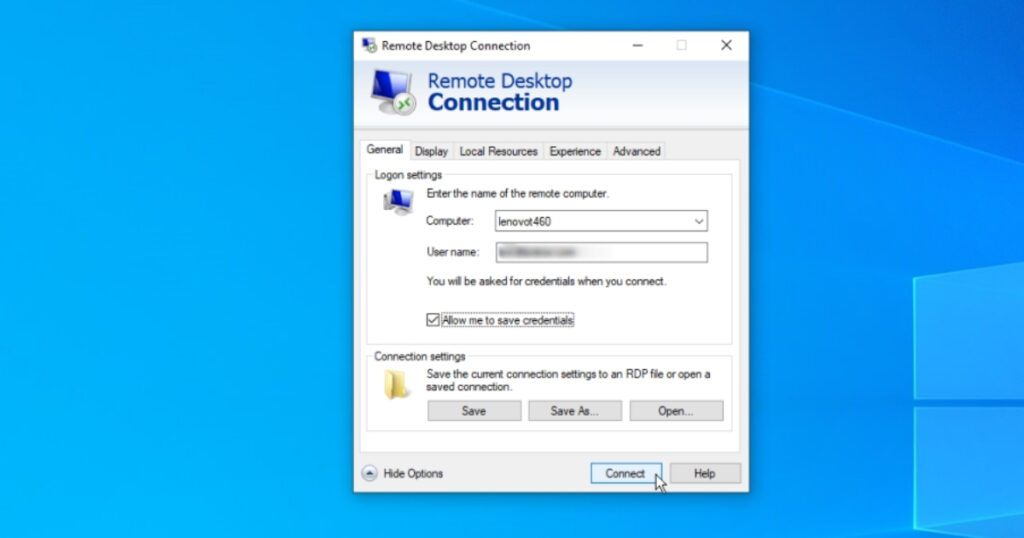This screenshot has height=538, width=1024.
Task: Click the Logon settings group label
Action: tap(408, 175)
